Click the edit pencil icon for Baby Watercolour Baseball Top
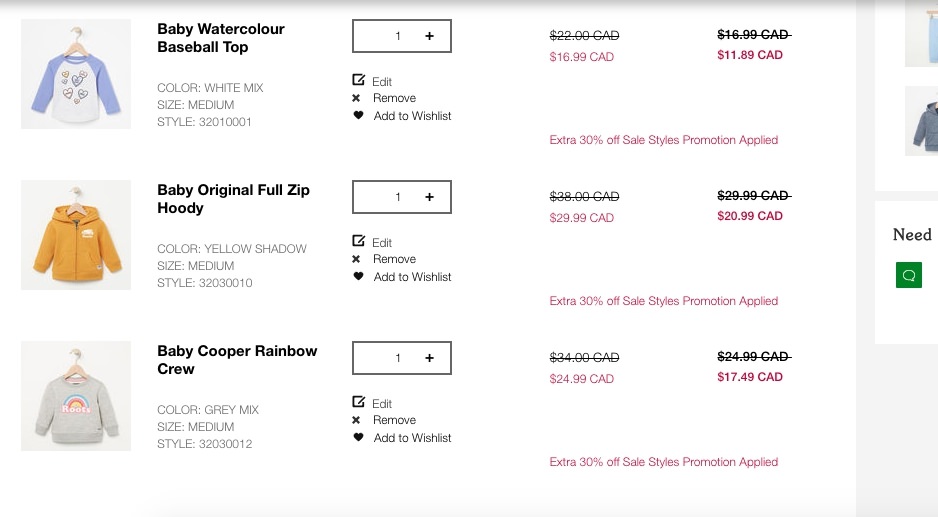Viewport: 938px width, 517px height. click(359, 80)
